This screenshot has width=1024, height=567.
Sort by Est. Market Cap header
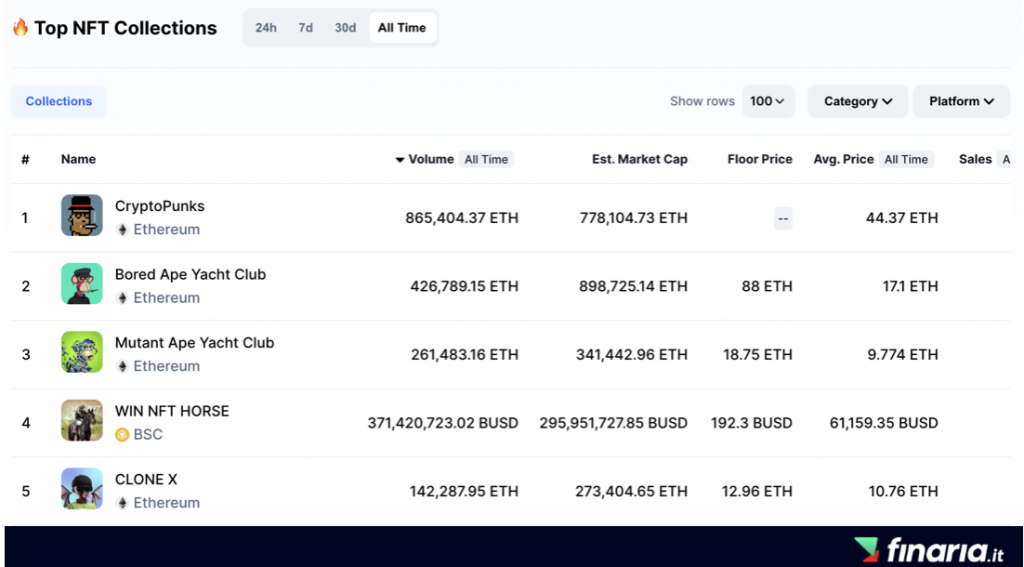coord(640,159)
